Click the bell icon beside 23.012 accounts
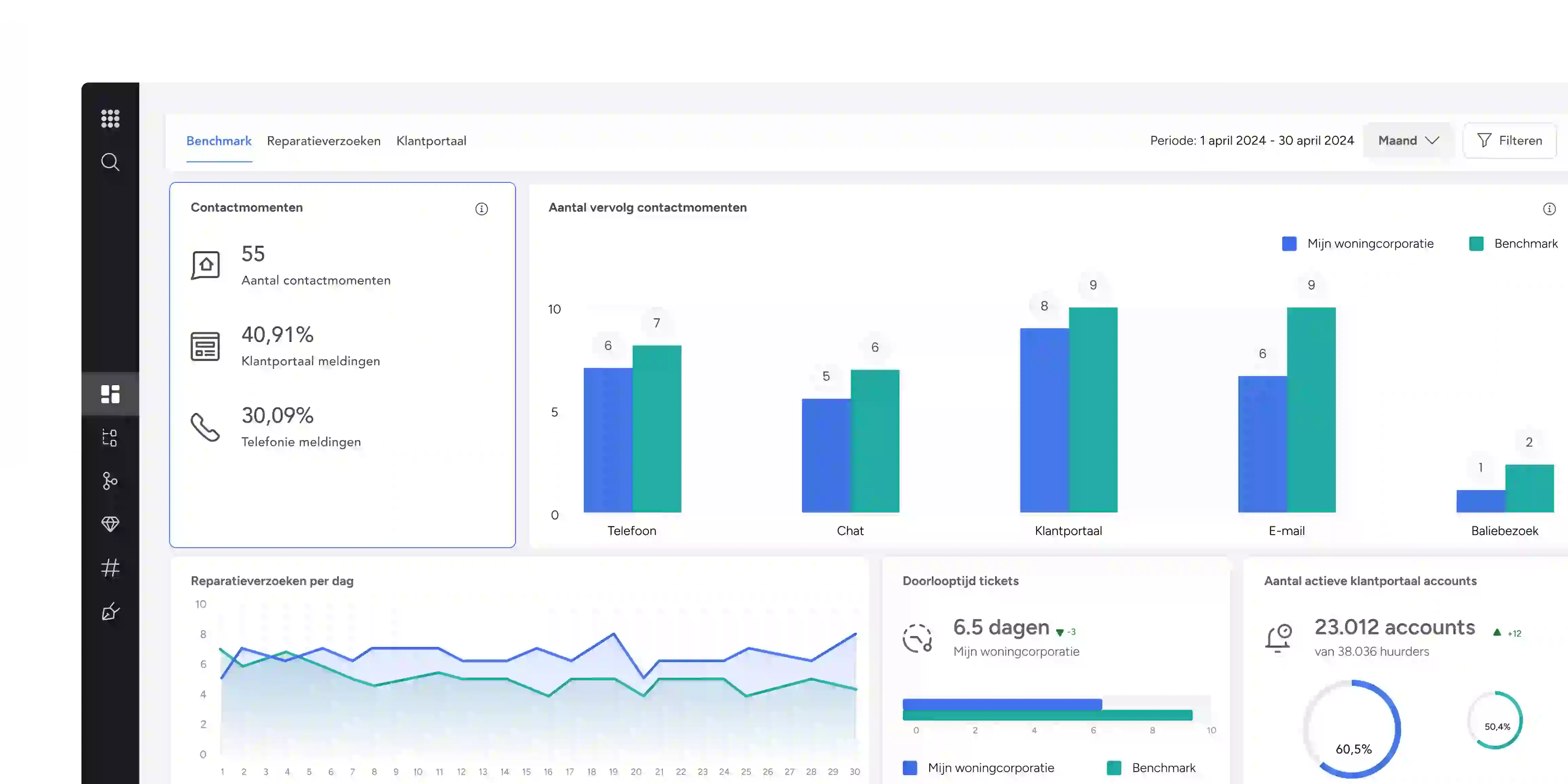 [1279, 638]
